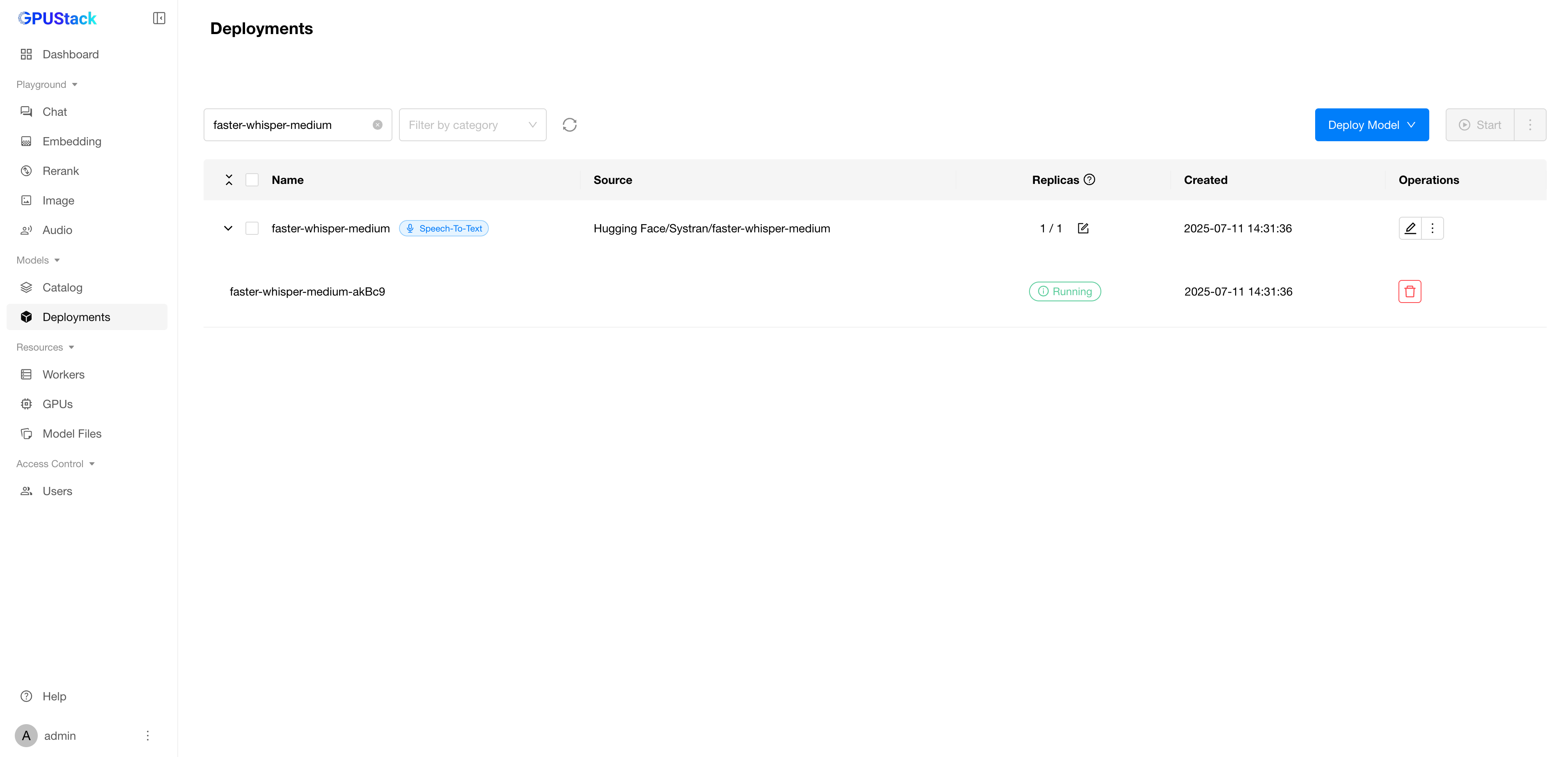Collapse all rows using header expander
This screenshot has height=757, width=1568.
coord(229,180)
